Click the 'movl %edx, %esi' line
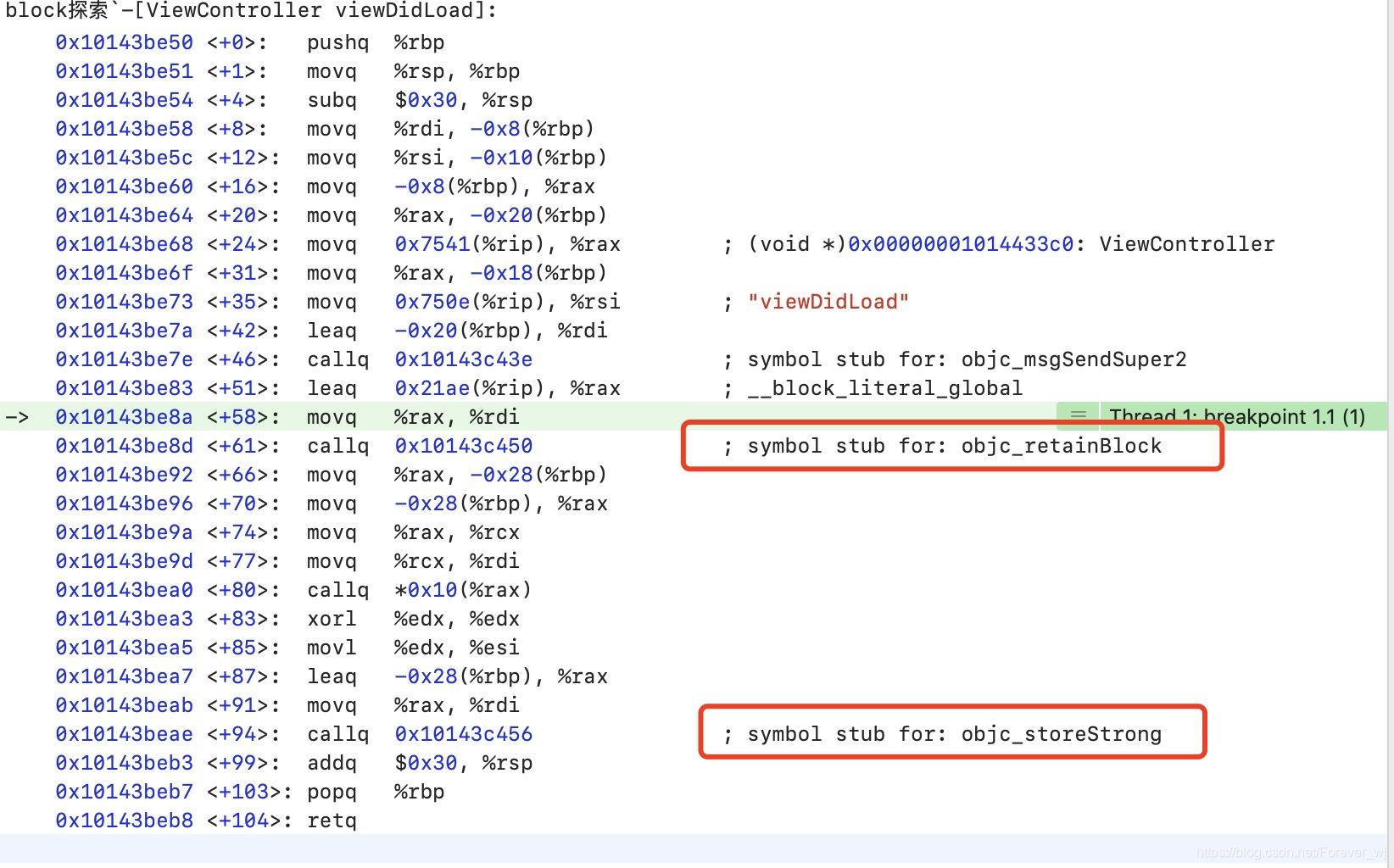1394x868 pixels. pyautogui.click(x=413, y=648)
